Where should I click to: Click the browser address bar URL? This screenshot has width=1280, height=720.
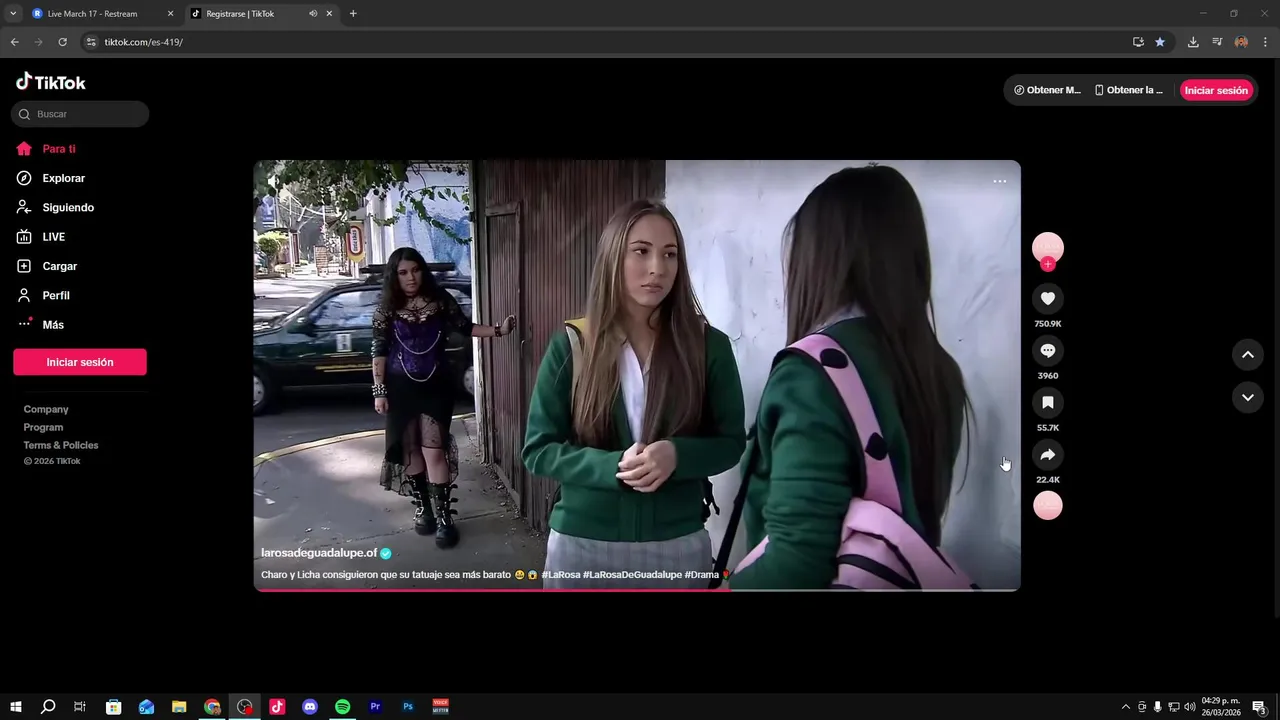tap(143, 42)
